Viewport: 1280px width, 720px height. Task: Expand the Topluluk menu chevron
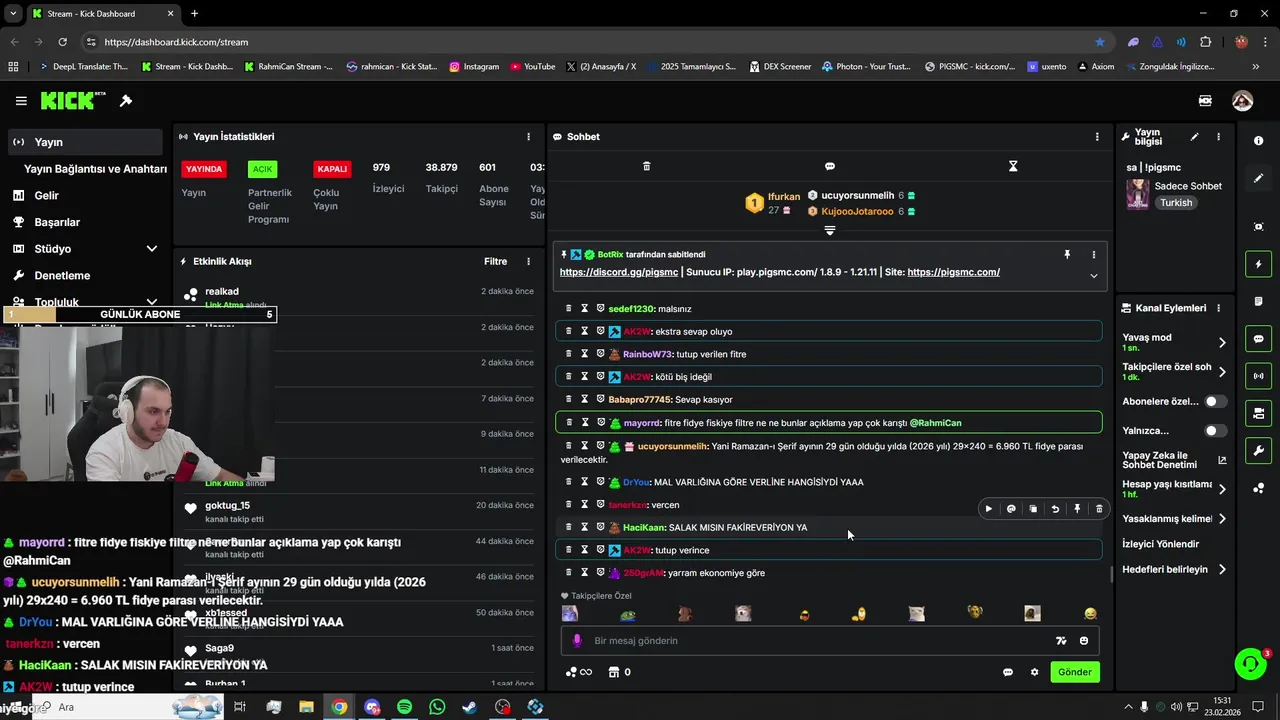point(151,302)
